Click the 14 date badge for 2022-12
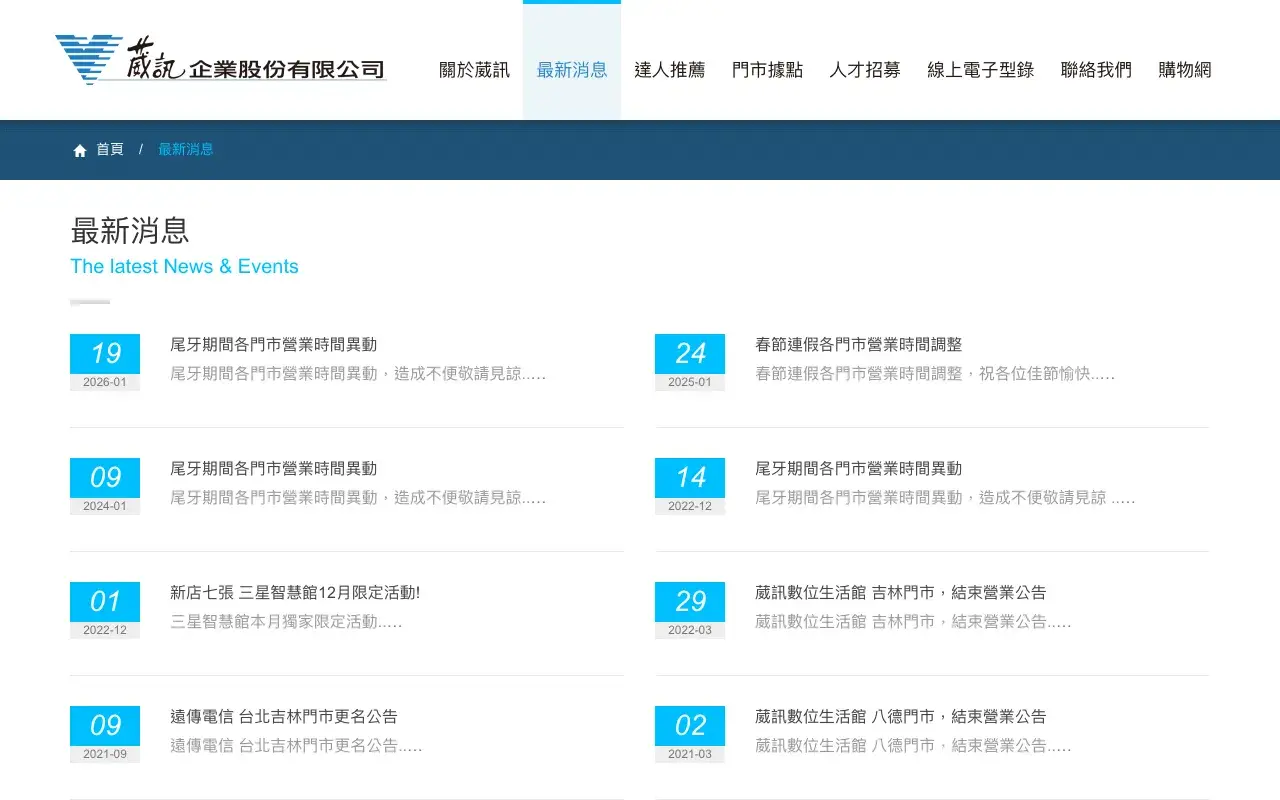The width and height of the screenshot is (1280, 800). (690, 478)
